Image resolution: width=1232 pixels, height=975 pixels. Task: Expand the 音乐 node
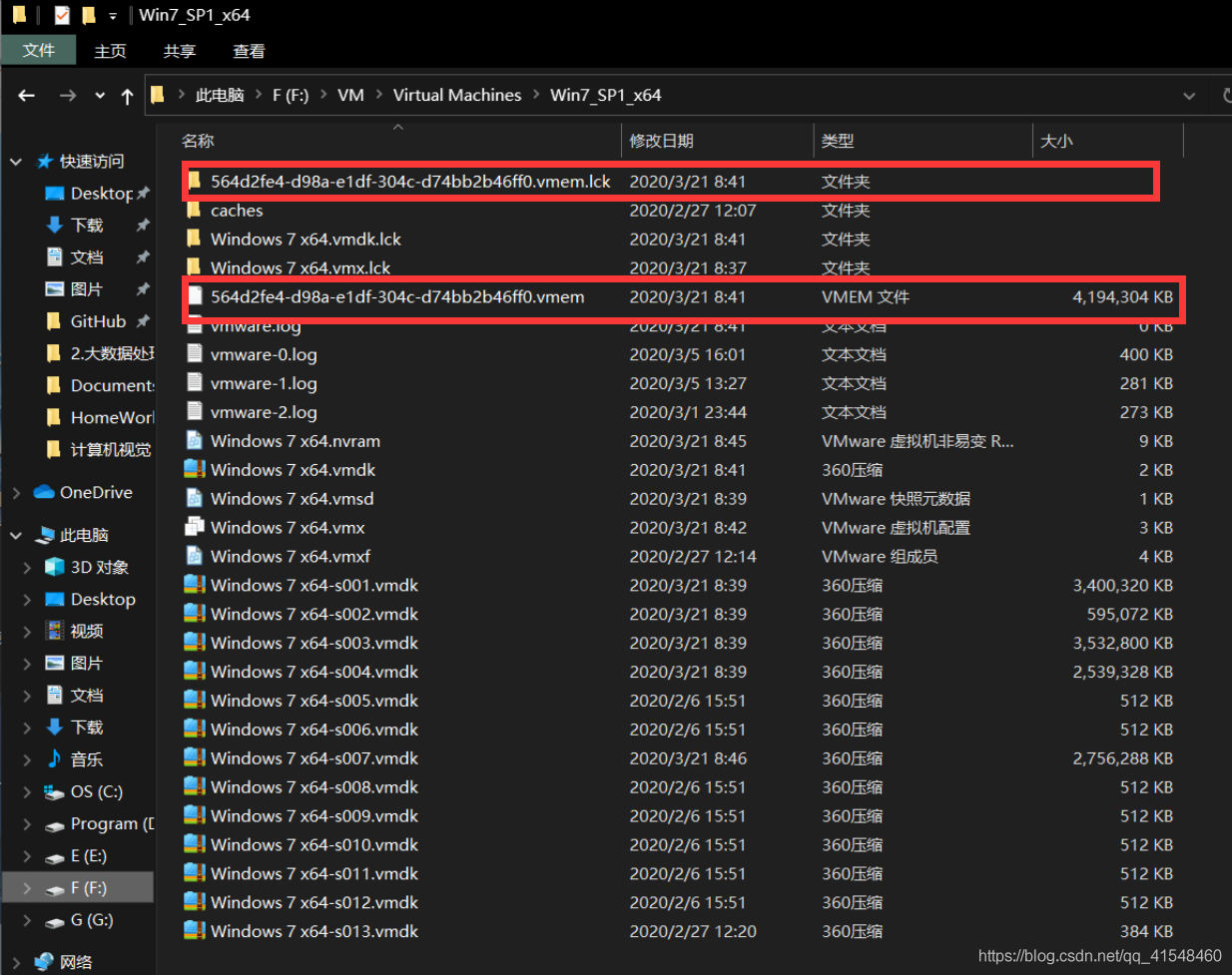28,759
